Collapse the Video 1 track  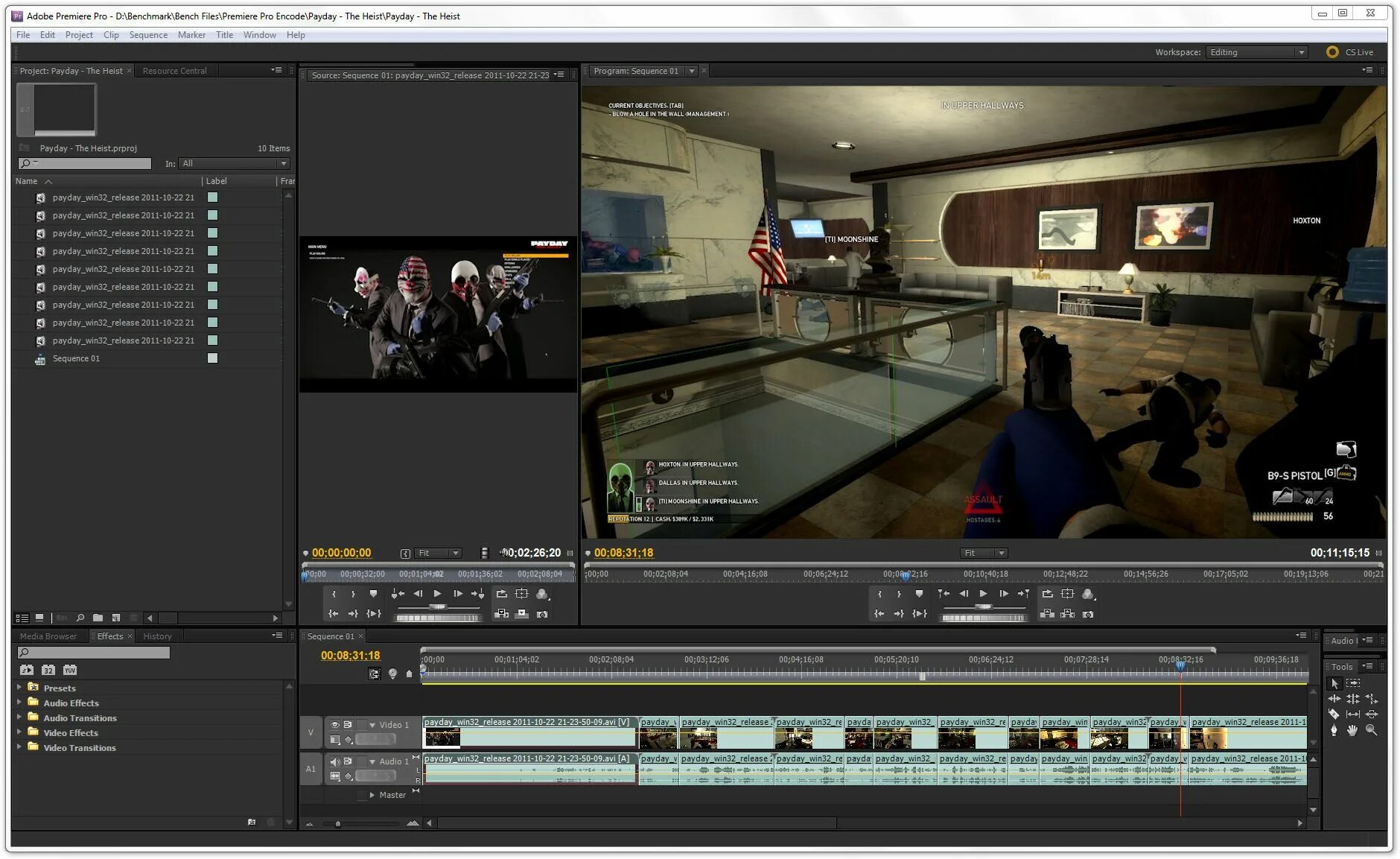pyautogui.click(x=372, y=725)
